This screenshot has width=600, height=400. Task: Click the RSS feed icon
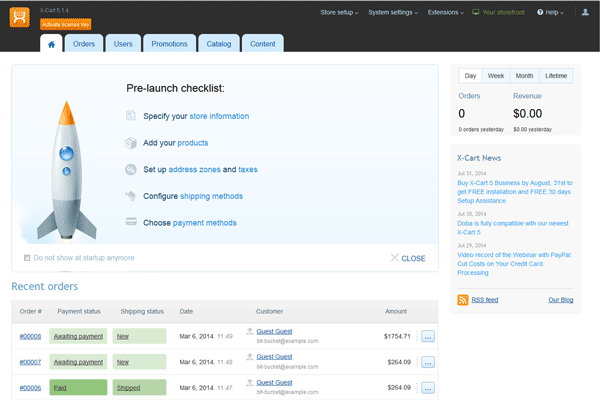coord(462,299)
